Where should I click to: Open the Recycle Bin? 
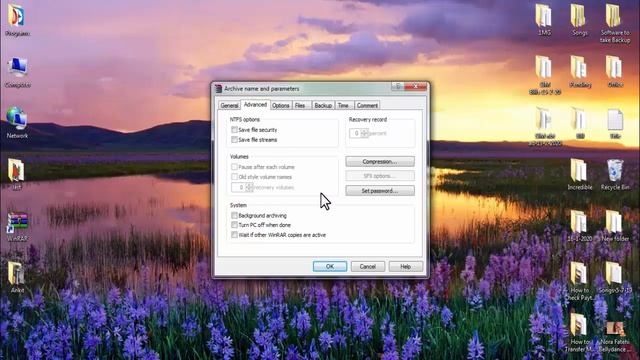[615, 173]
